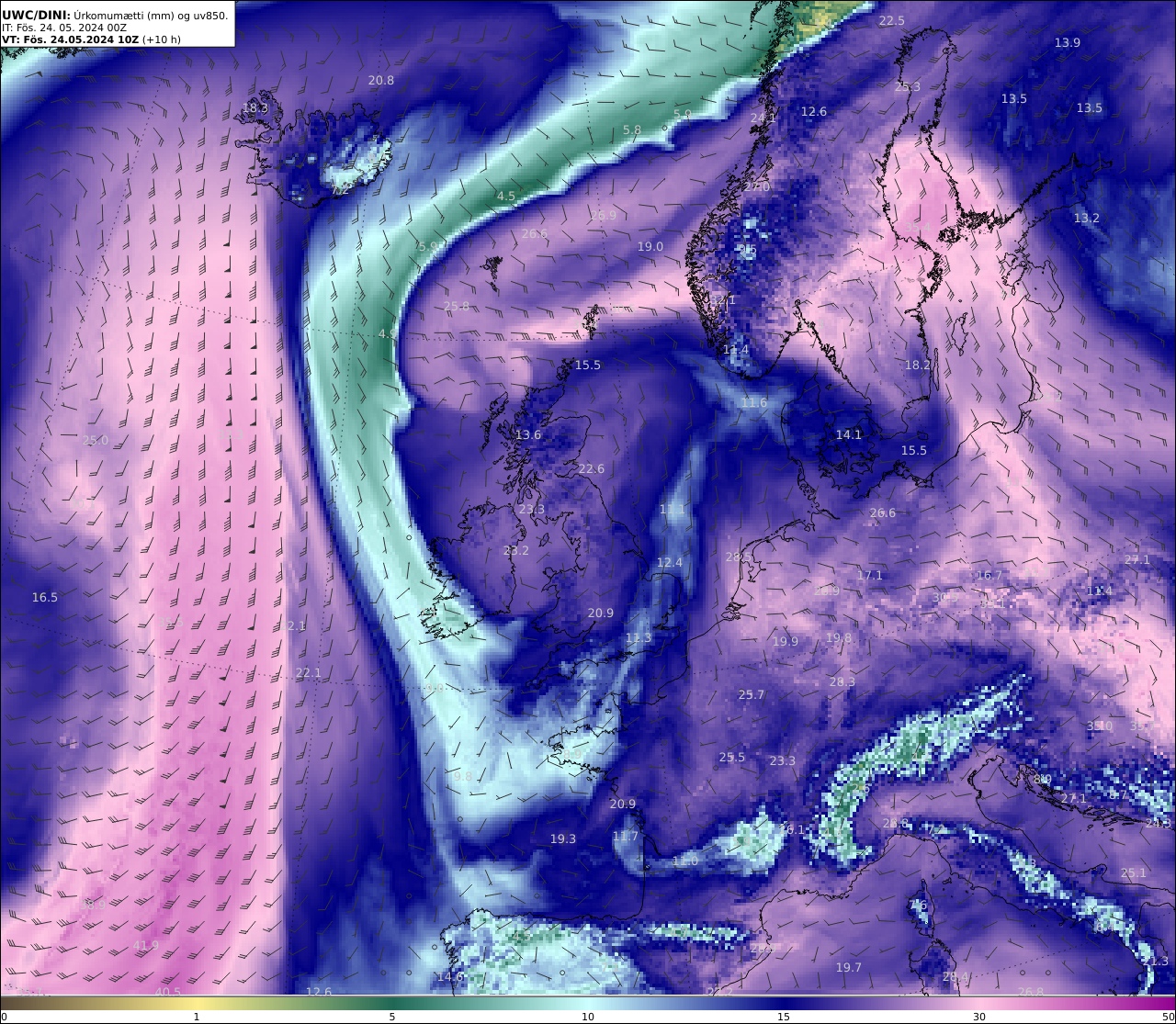Click the 19.7 value over the Mediterranean

[849, 968]
